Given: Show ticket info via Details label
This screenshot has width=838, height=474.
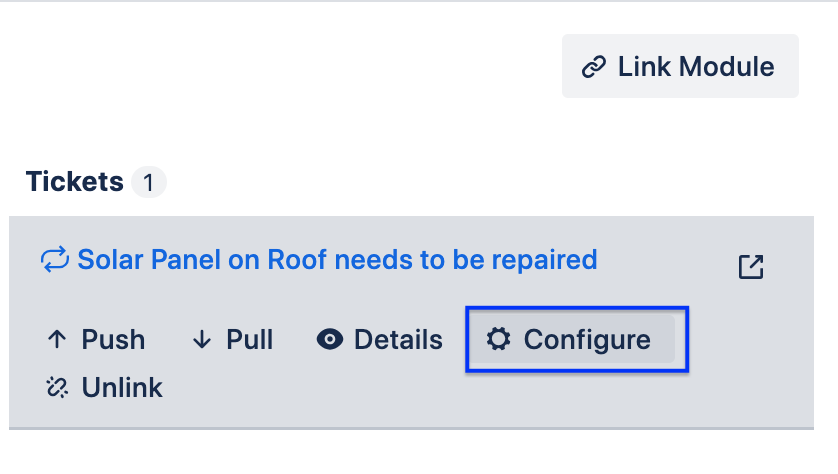Looking at the screenshot, I should pyautogui.click(x=398, y=340).
